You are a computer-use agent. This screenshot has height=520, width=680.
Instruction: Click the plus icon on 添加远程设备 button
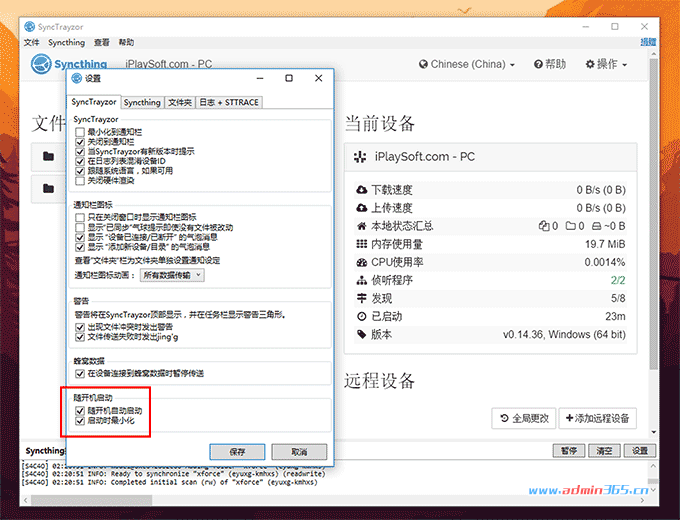(x=569, y=418)
